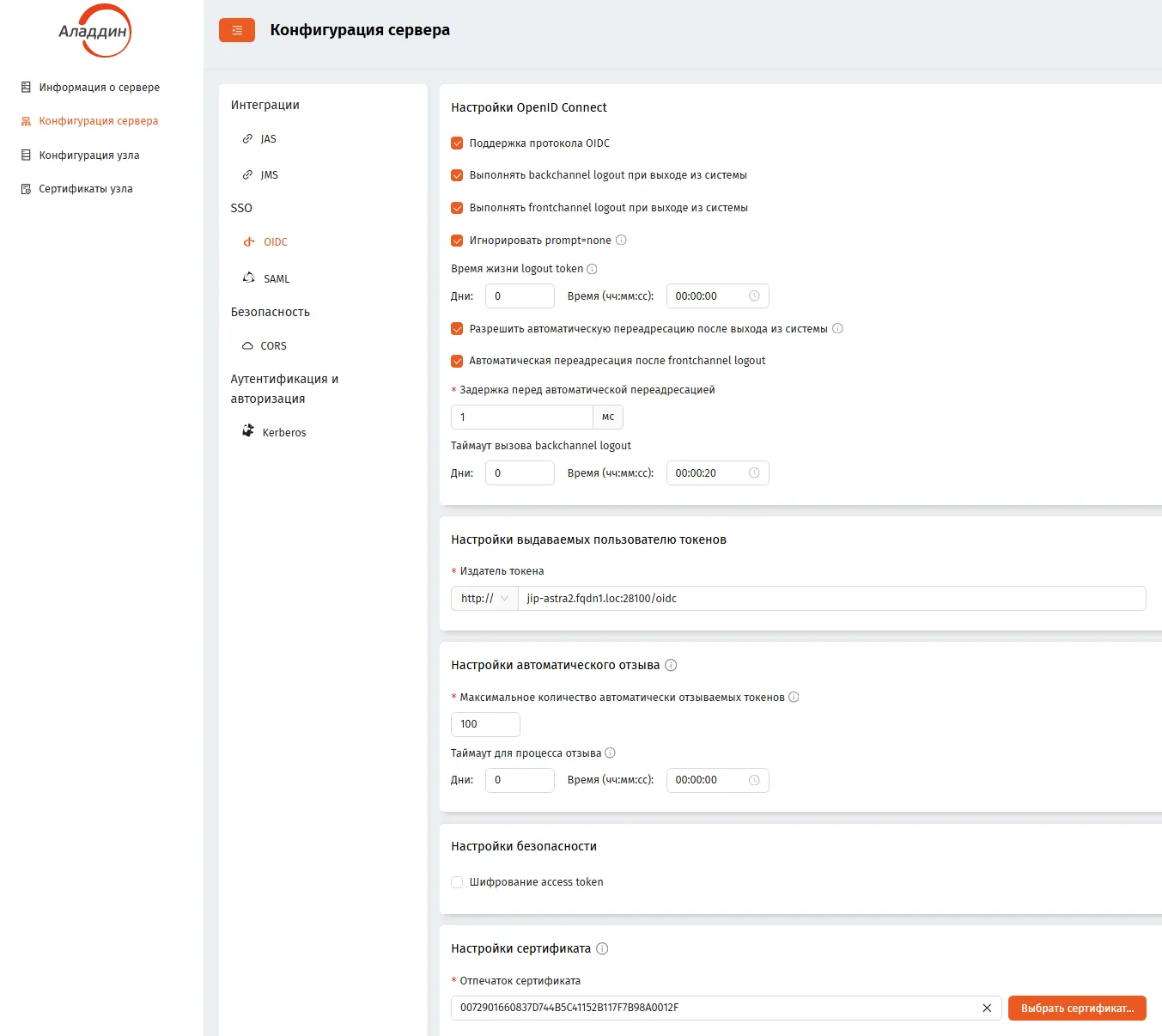Click the Издатель токена address input field
Screen dimensions: 1162x1036
(x=832, y=599)
